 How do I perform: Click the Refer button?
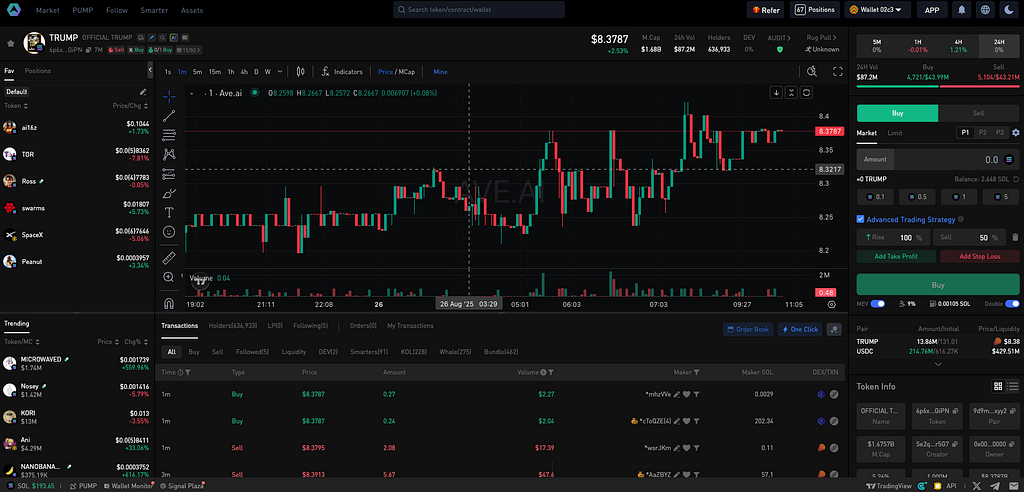tap(765, 10)
